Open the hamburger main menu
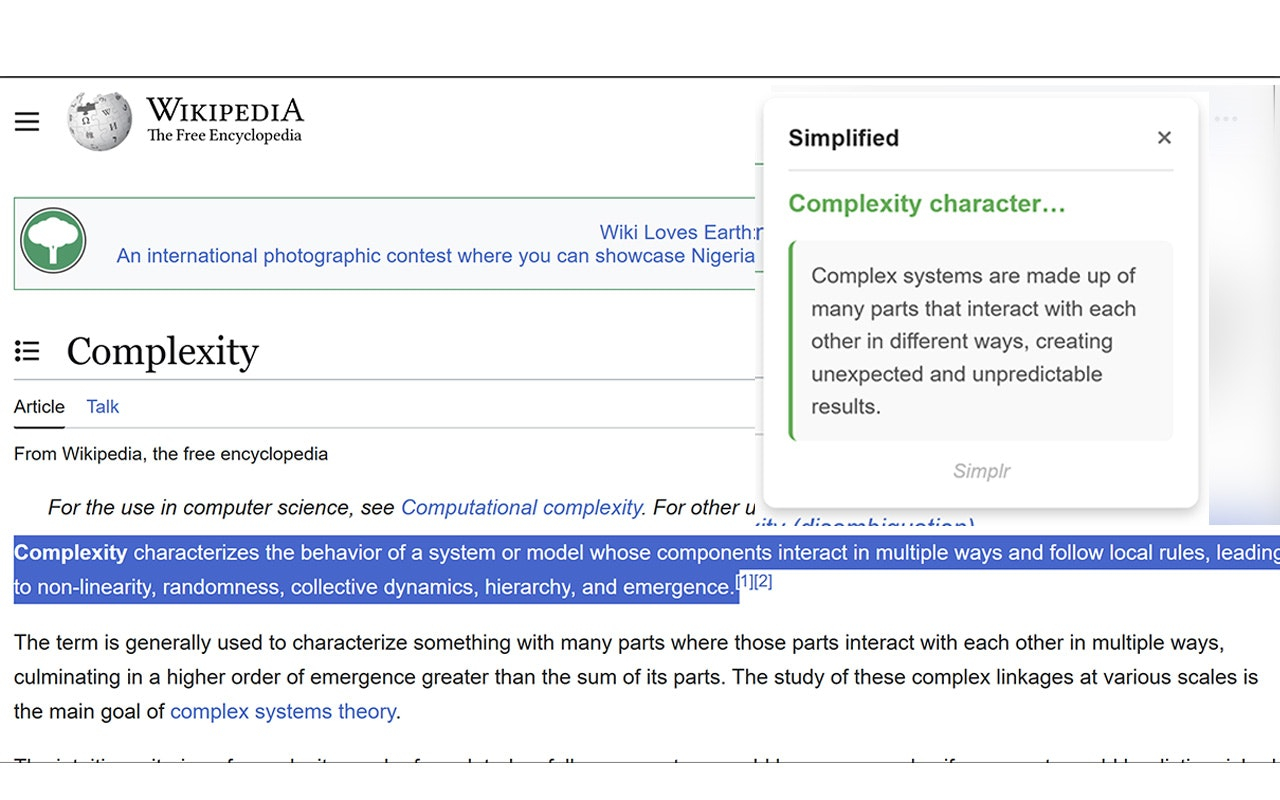Viewport: 1280px width, 800px height. click(27, 122)
